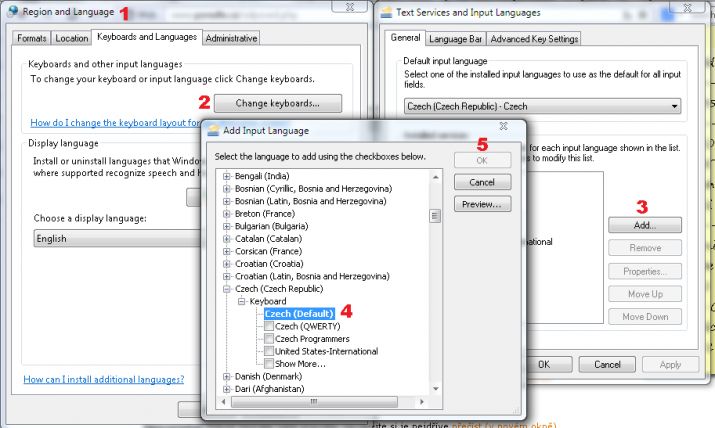Click OK in Add Input Language dialog
The width and height of the screenshot is (715, 428).
coord(482,160)
